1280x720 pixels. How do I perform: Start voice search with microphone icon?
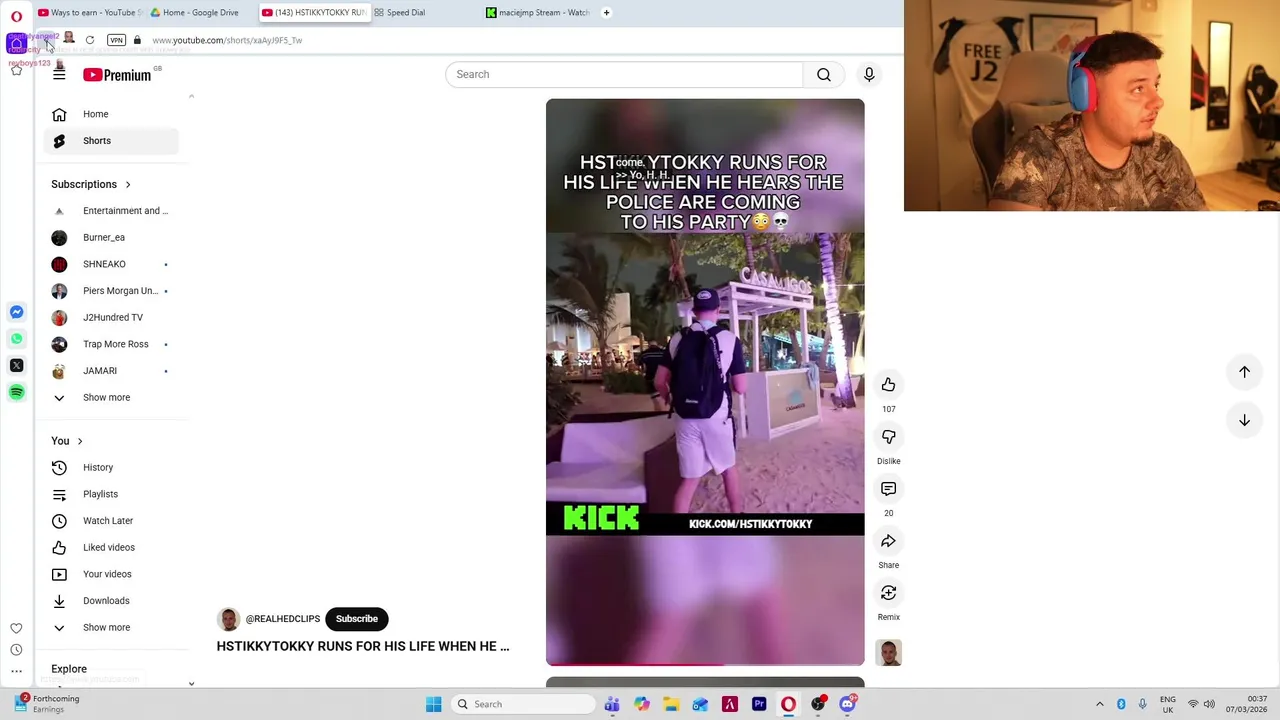(x=869, y=74)
